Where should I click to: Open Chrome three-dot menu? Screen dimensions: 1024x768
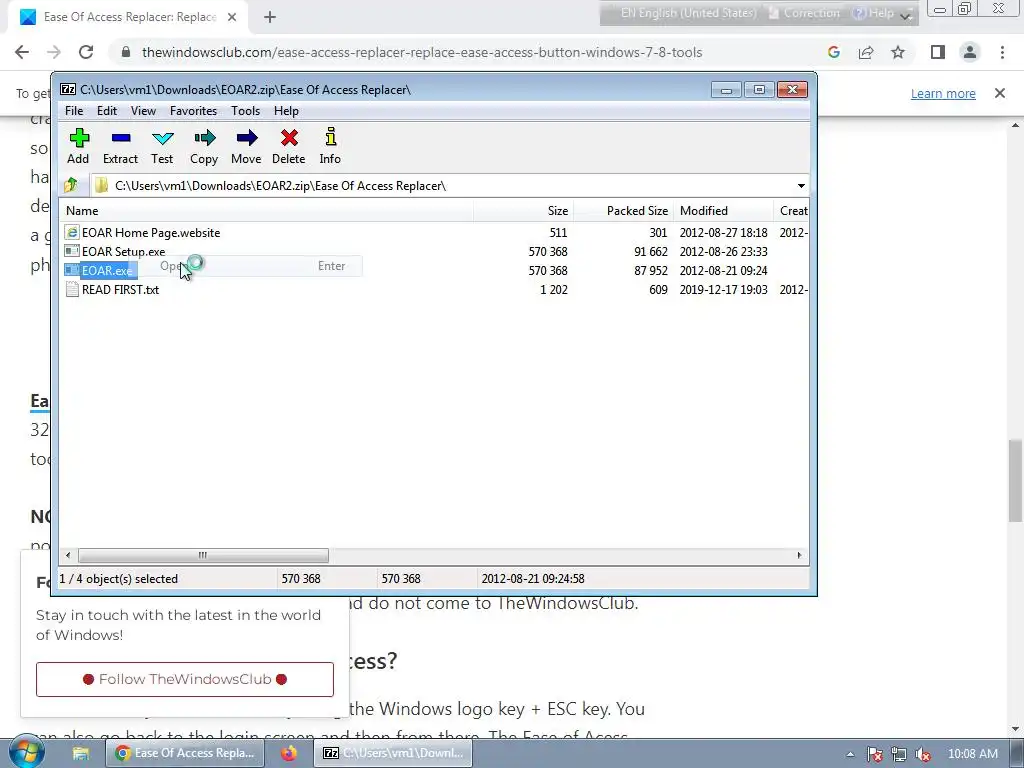[1002, 52]
